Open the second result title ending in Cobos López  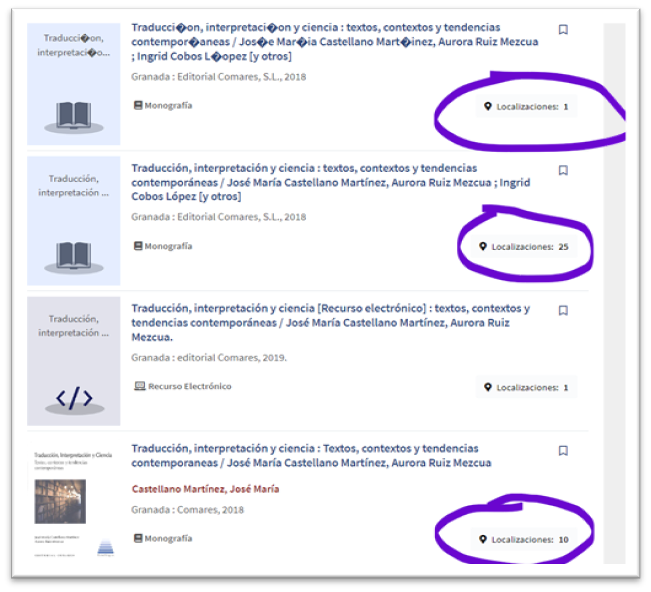[330, 182]
